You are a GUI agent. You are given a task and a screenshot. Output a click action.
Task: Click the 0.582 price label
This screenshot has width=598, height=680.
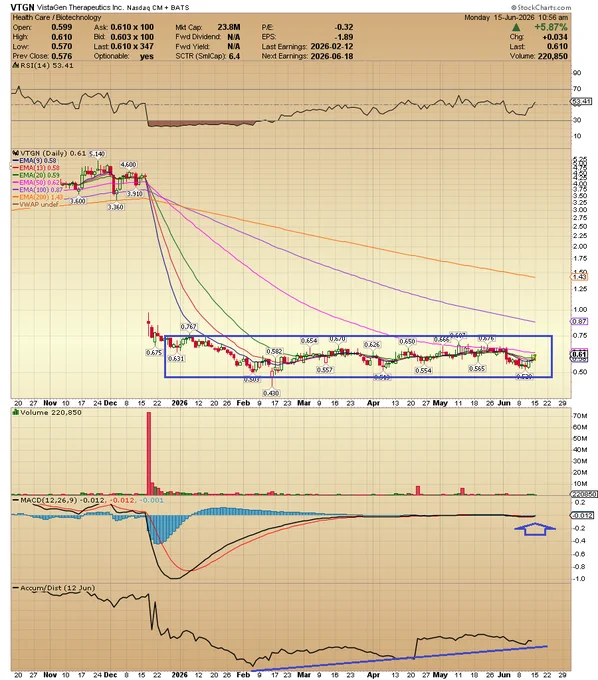(274, 351)
